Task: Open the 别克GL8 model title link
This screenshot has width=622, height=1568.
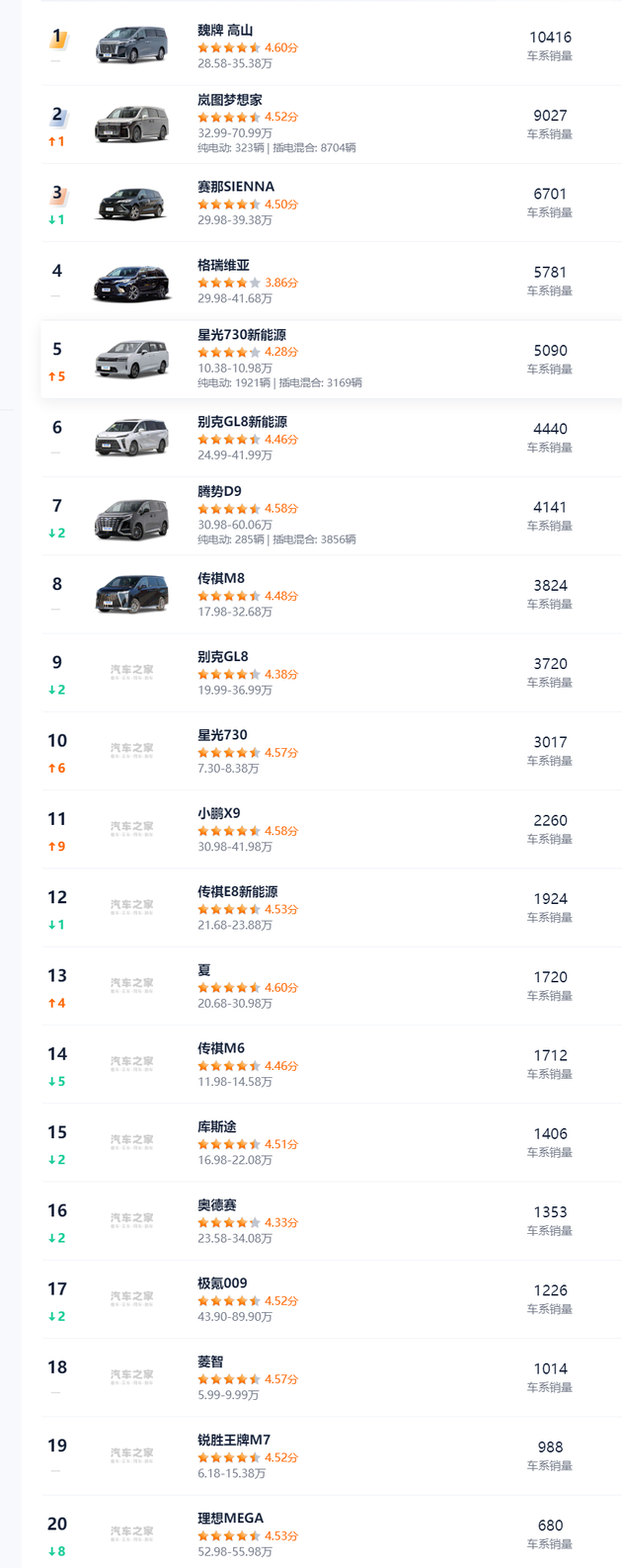Action: pos(223,657)
